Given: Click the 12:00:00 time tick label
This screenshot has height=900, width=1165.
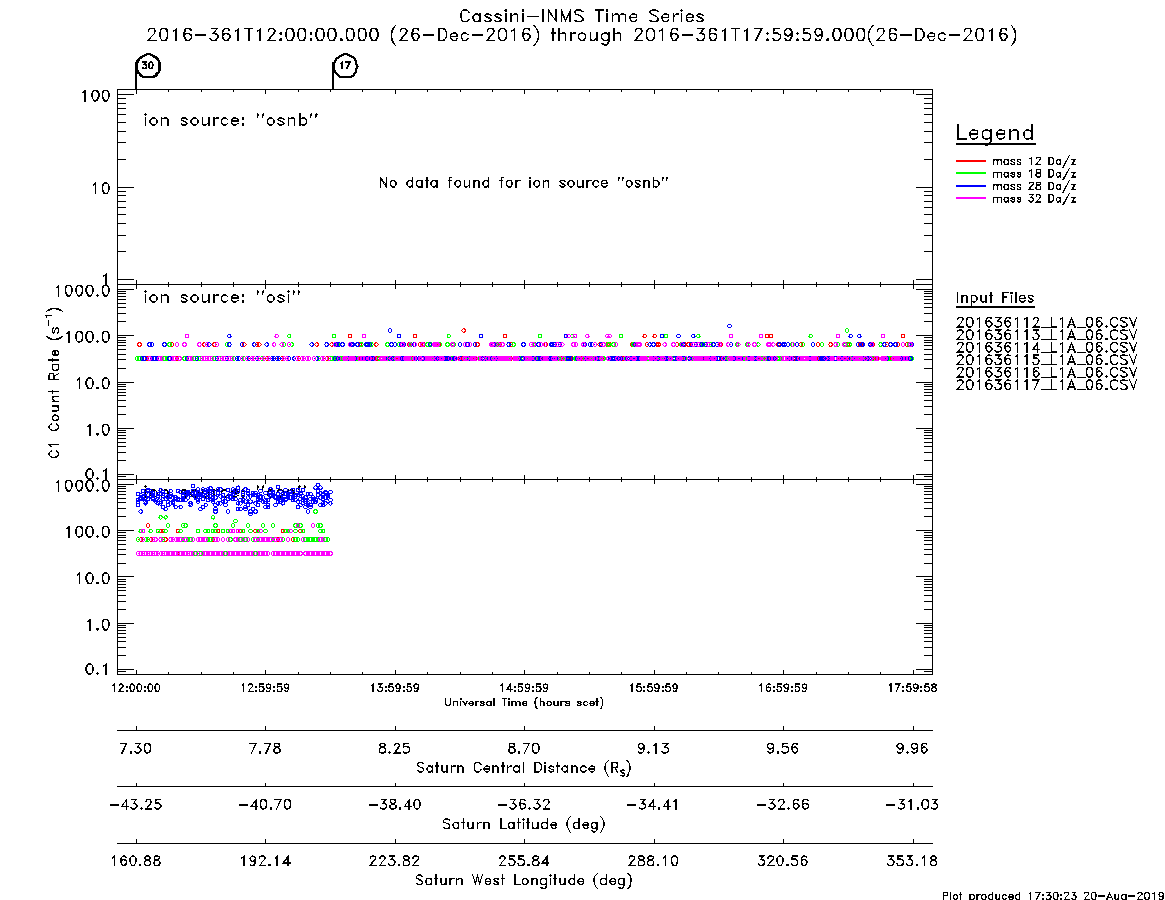Looking at the screenshot, I should click(x=136, y=688).
